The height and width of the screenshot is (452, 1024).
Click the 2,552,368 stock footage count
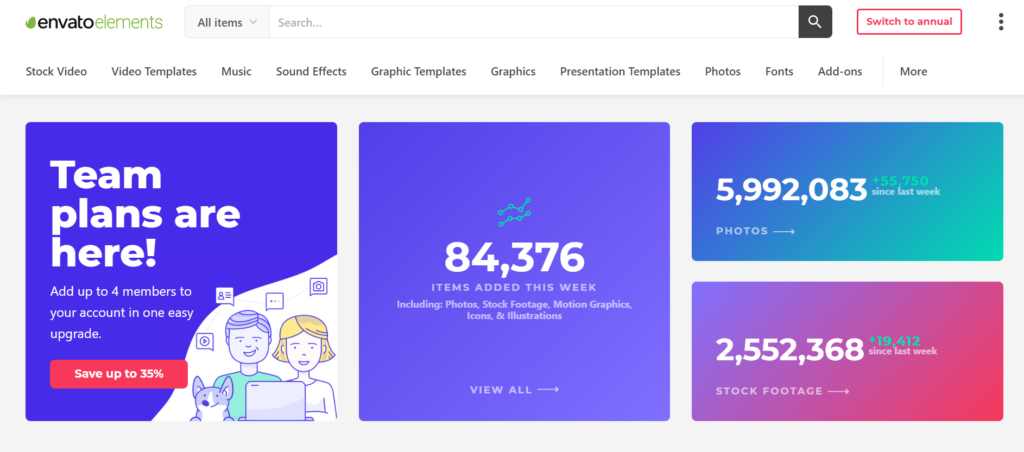(x=790, y=350)
